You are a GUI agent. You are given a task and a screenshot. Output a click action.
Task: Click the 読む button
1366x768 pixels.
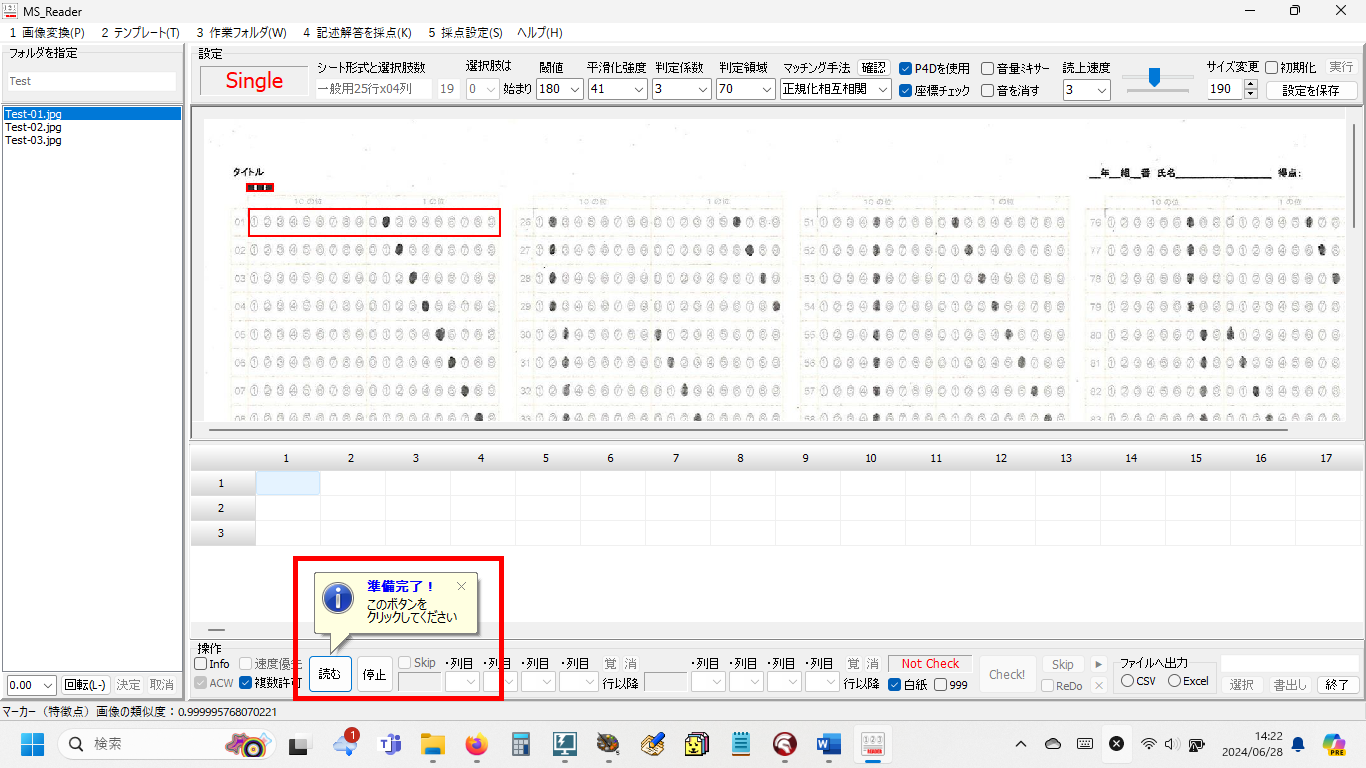pos(330,675)
